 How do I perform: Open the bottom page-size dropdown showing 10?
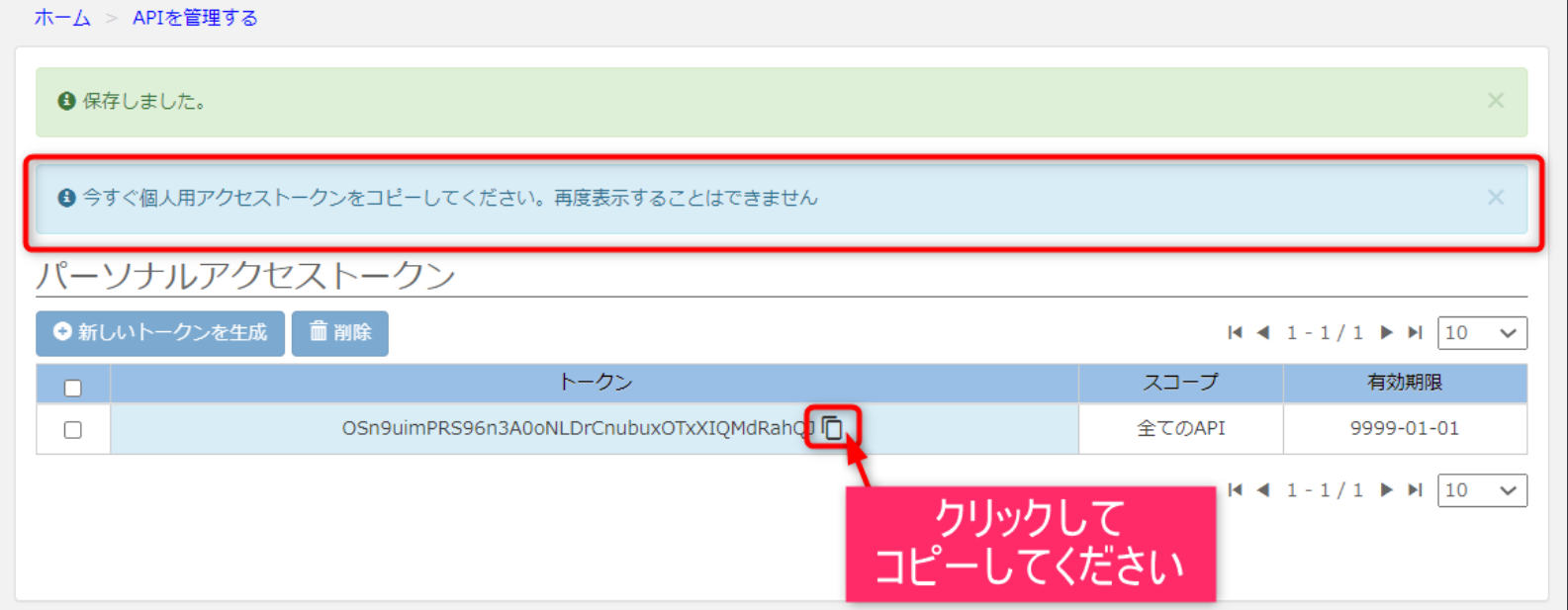1482,490
